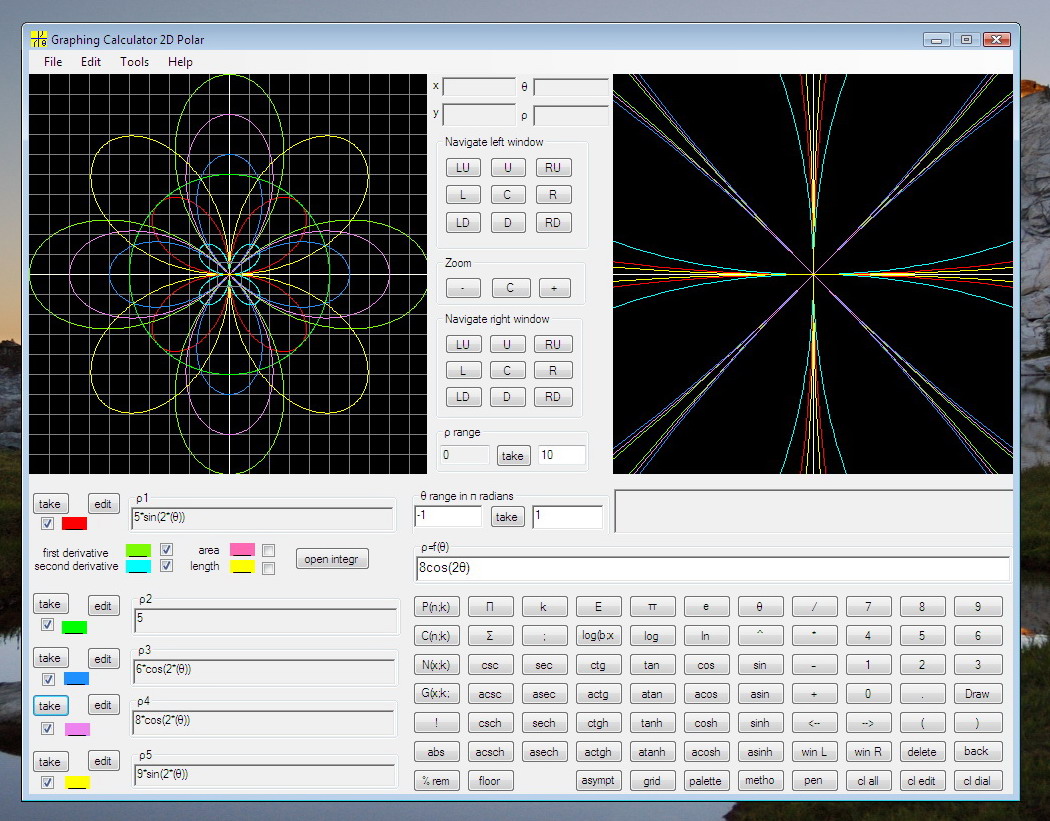
Task: Enable the length checkbox
Action: pyautogui.click(x=269, y=569)
